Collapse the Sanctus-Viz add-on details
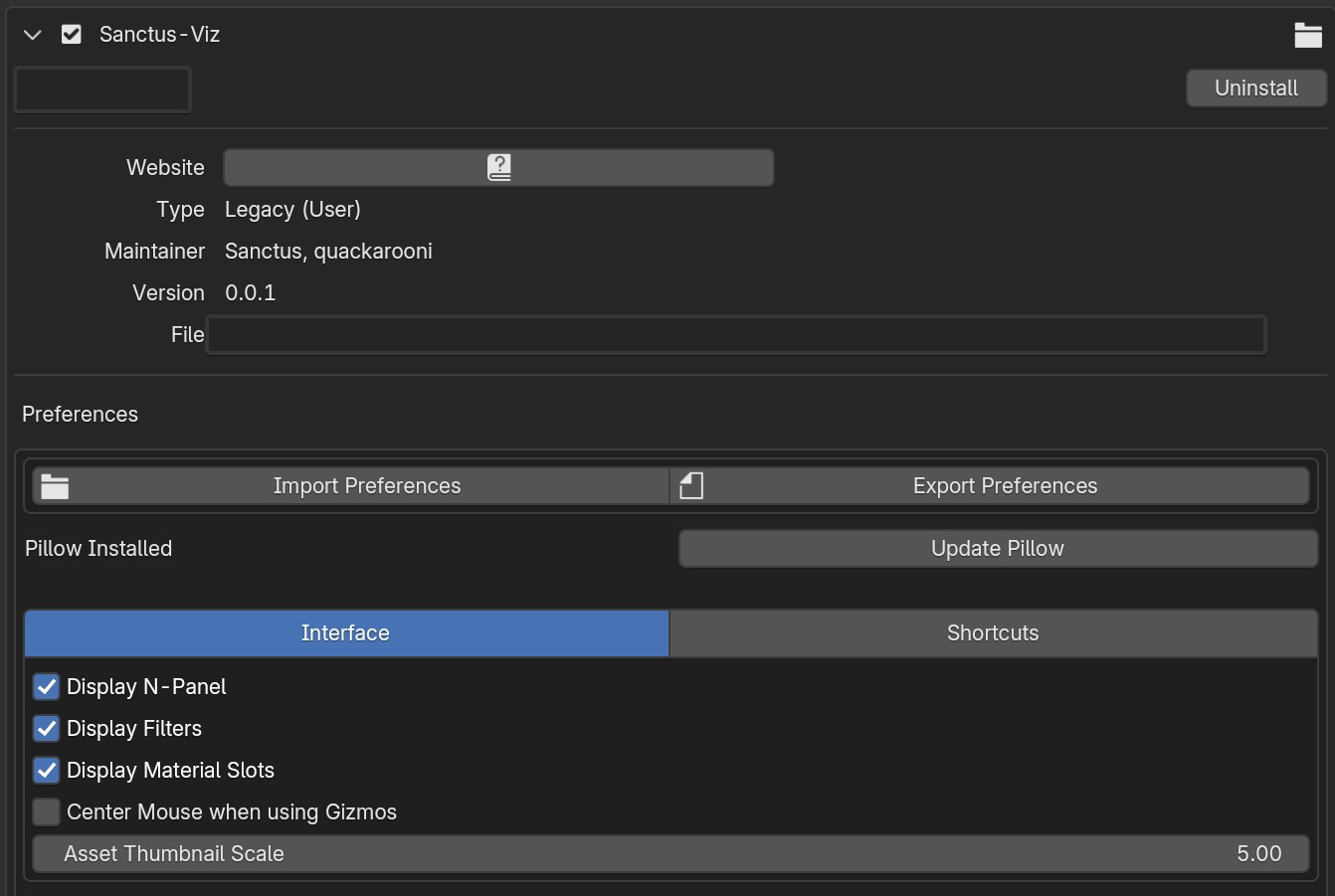1335x896 pixels. (33, 35)
